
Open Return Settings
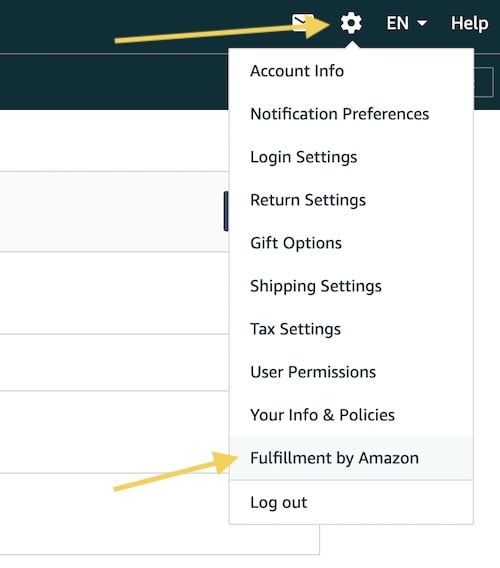pyautogui.click(x=308, y=200)
